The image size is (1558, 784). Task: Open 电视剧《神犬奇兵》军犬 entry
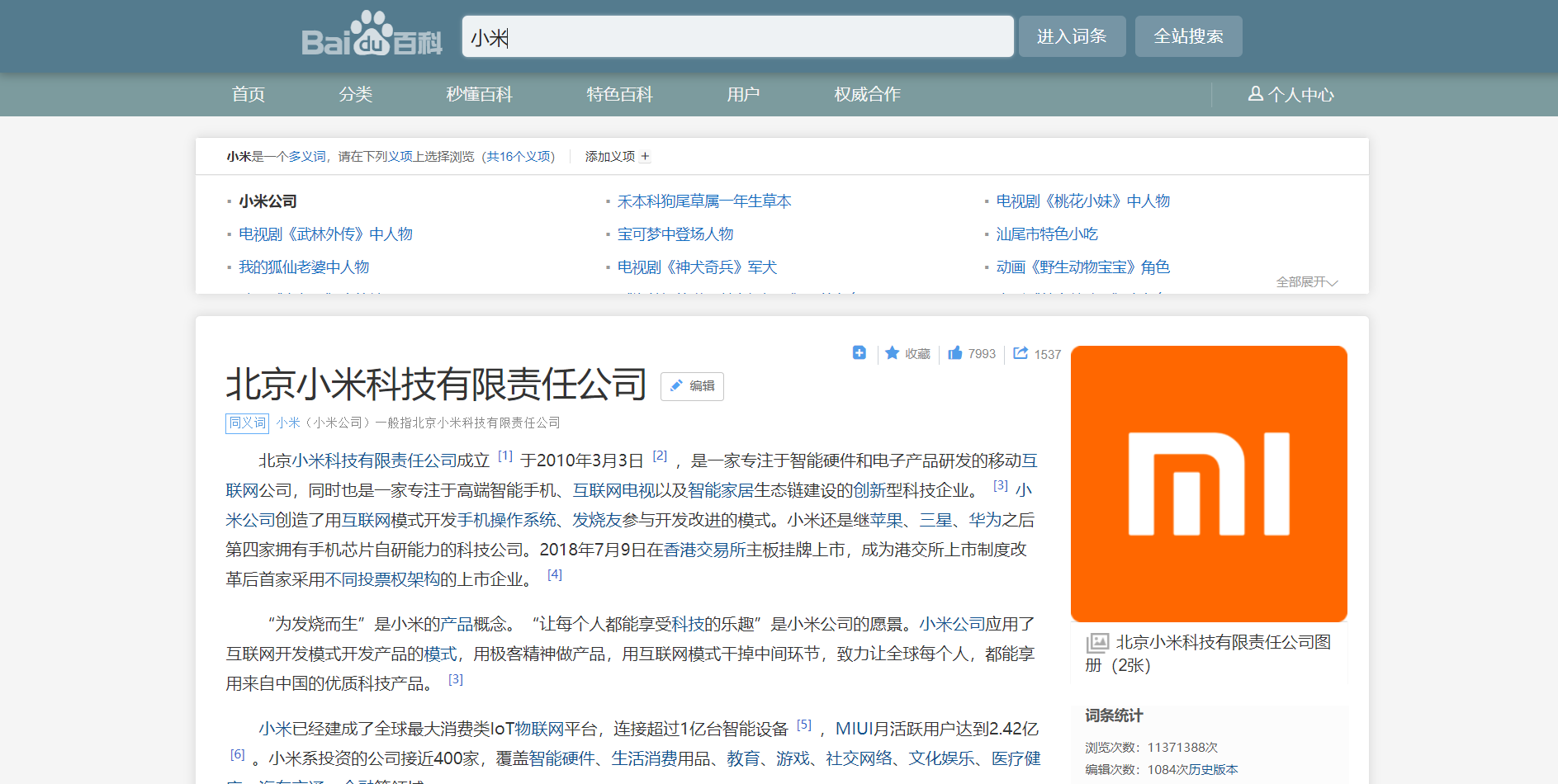698,267
